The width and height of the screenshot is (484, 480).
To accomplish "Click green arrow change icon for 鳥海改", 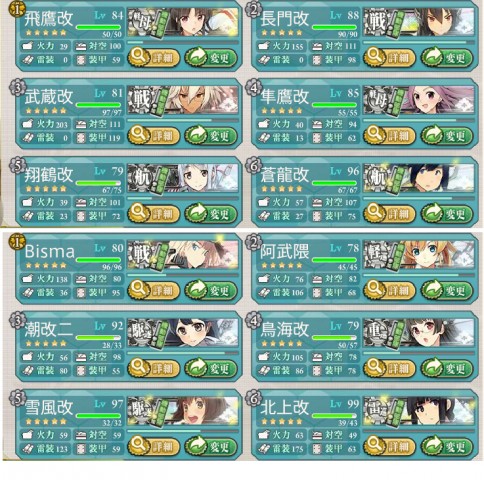I will [x=432, y=368].
